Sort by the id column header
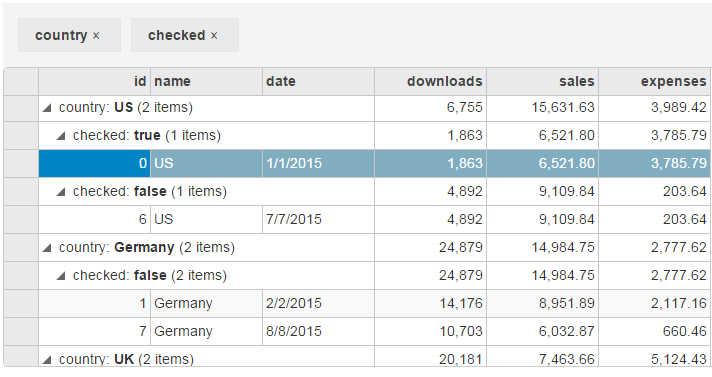Viewport: 712px width, 377px height. [x=94, y=82]
